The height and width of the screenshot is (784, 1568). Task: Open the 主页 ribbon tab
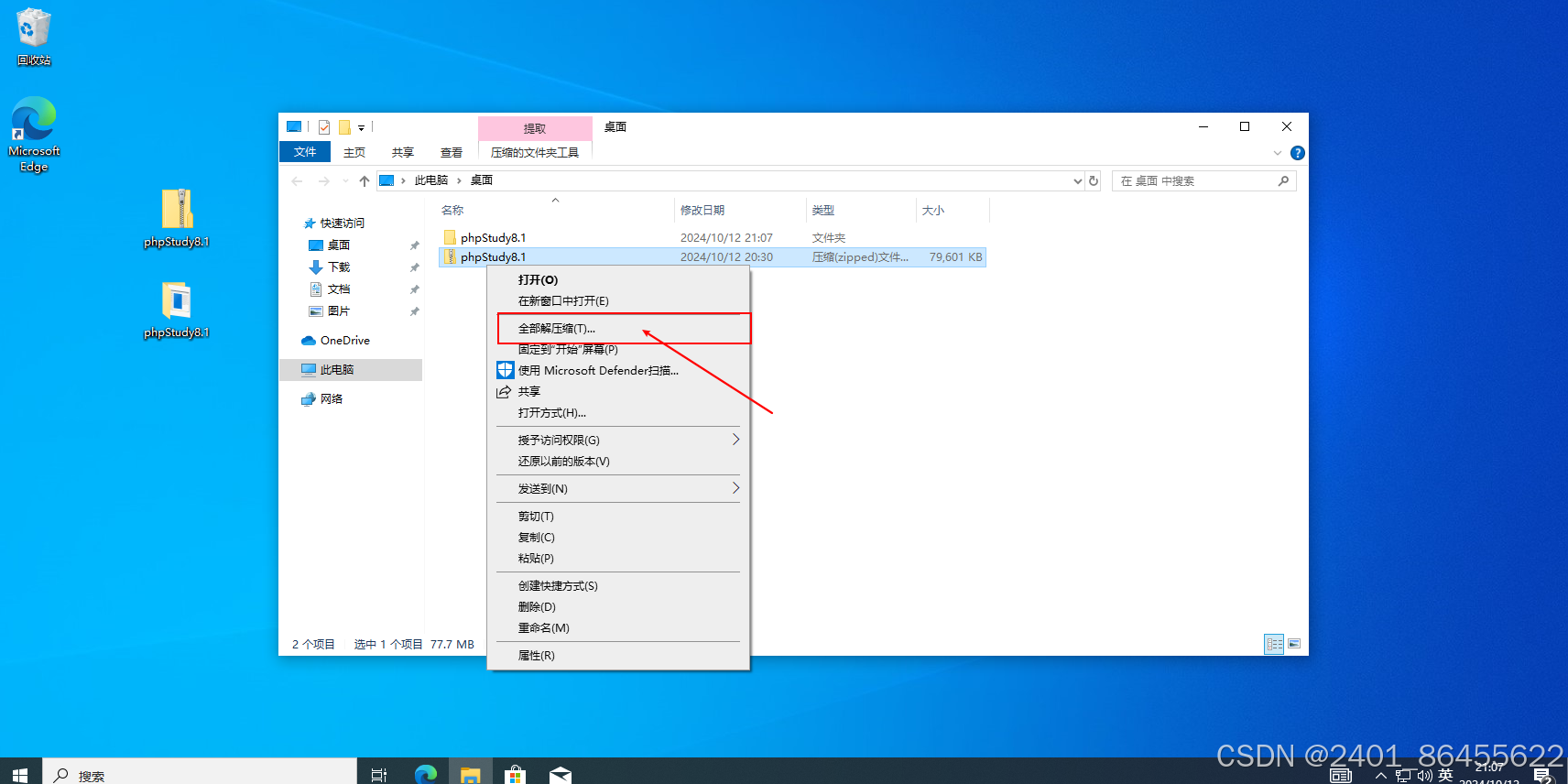coord(354,152)
